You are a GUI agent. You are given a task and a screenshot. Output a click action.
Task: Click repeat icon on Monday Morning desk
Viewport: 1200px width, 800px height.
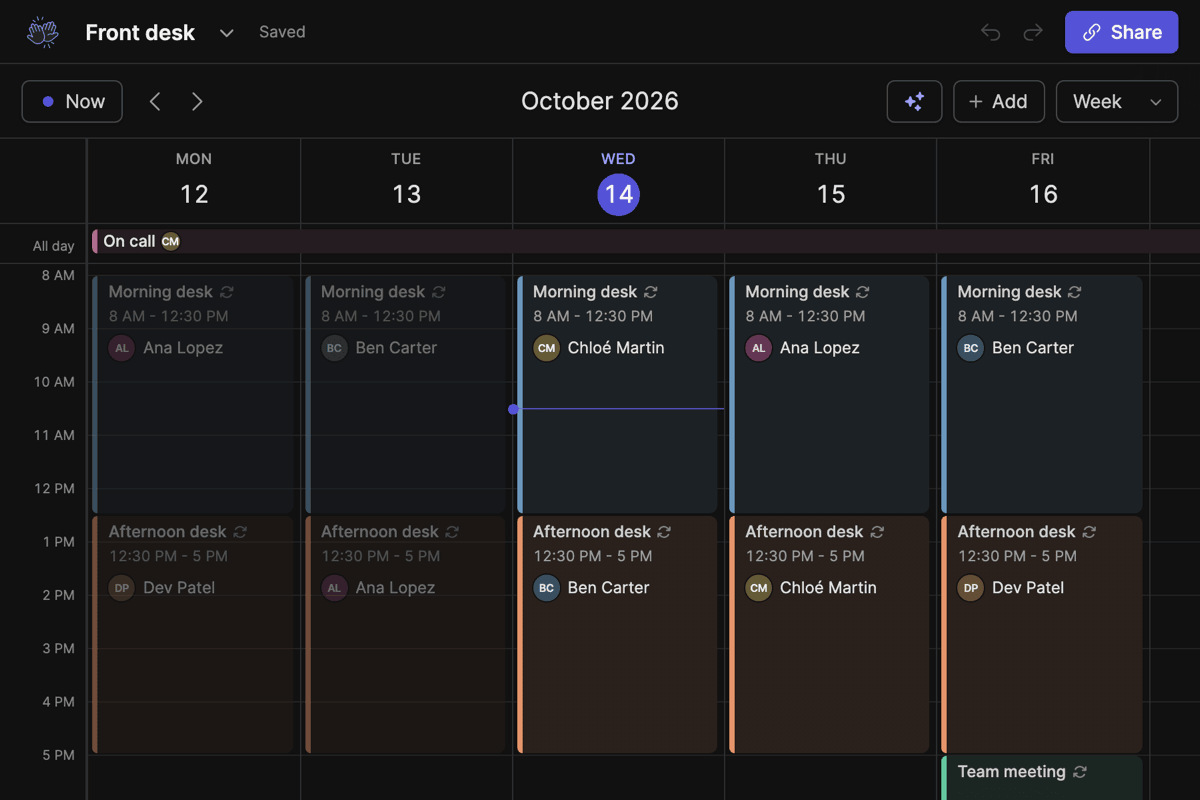[227, 292]
